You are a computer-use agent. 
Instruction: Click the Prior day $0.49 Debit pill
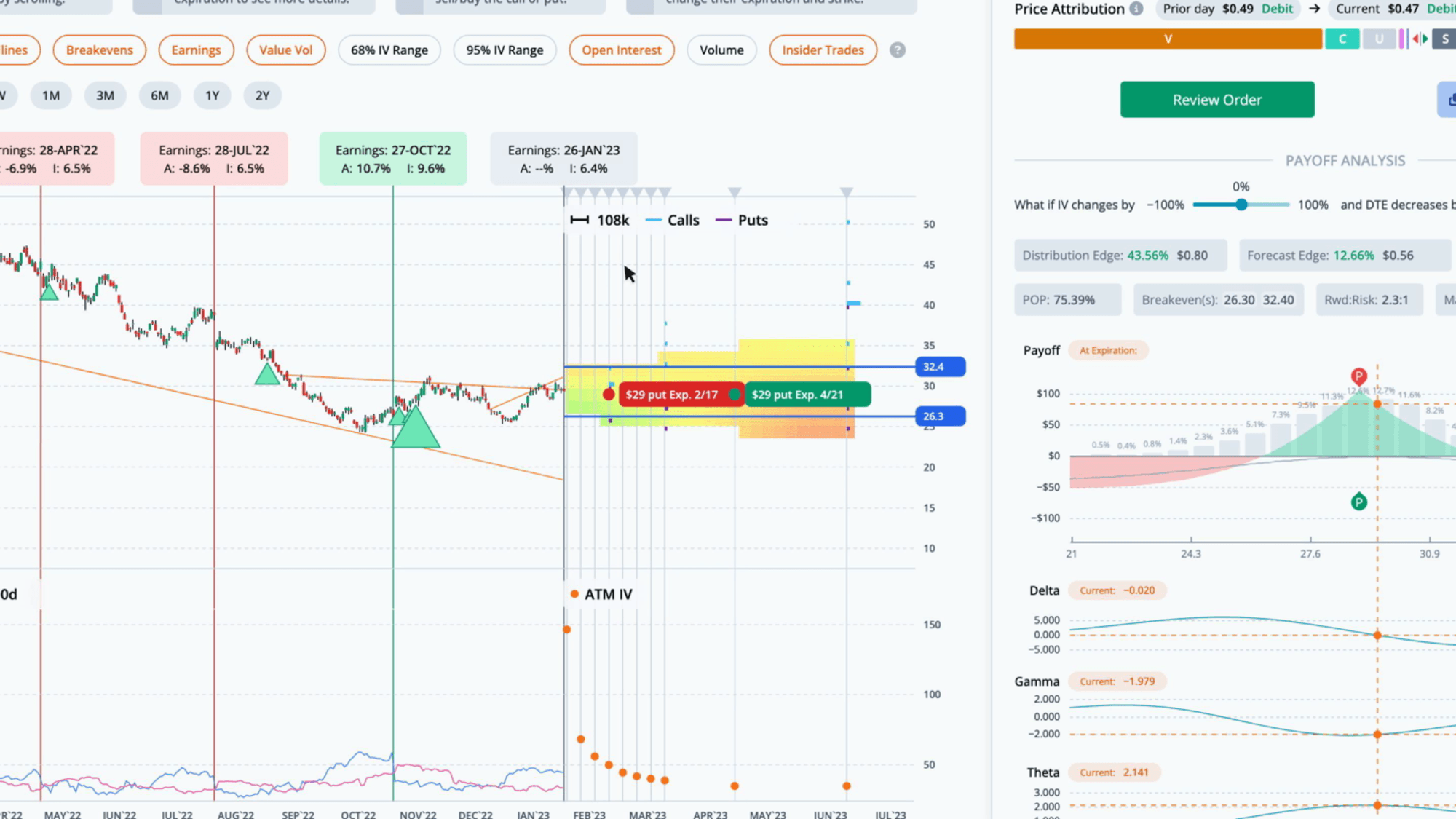(1227, 9)
